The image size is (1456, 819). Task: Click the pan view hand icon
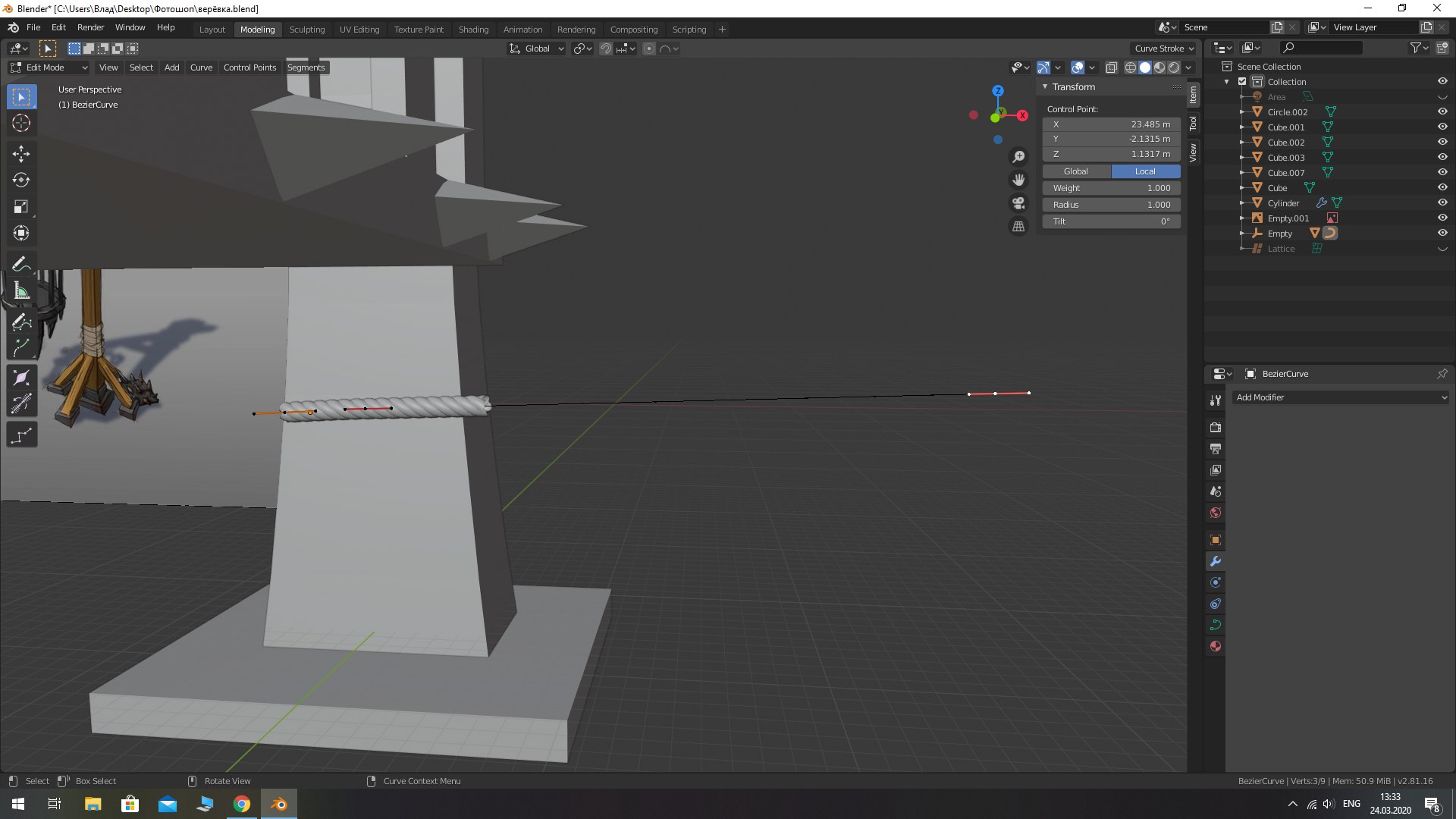point(1018,180)
